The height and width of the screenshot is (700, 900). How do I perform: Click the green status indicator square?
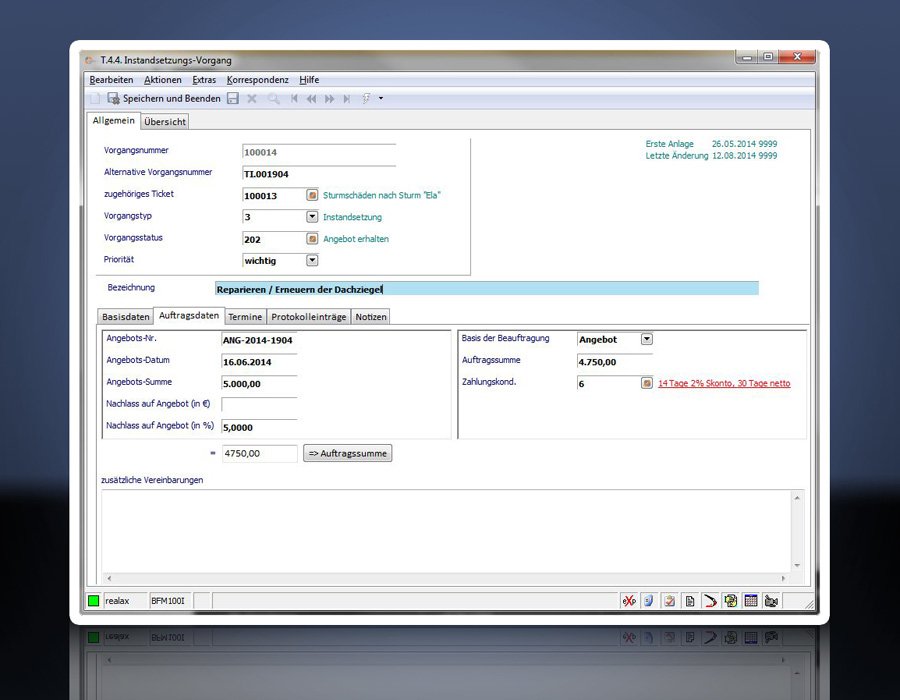[93, 601]
